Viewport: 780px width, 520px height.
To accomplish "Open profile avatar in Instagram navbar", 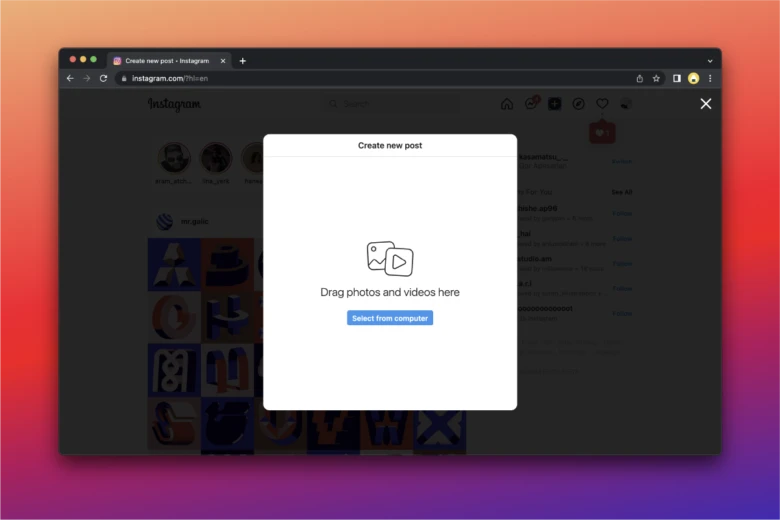I will tap(626, 104).
